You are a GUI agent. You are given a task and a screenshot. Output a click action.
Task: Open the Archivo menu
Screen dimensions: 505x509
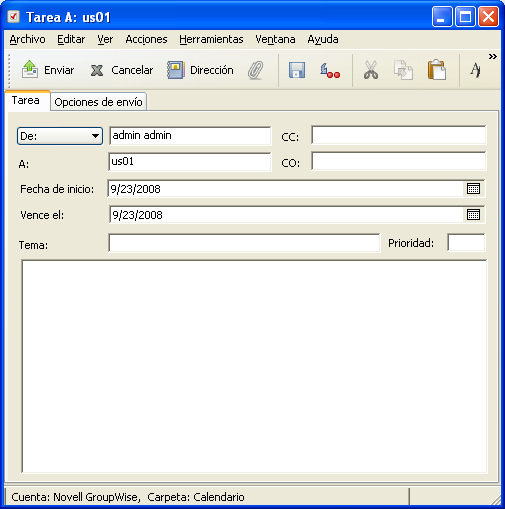[27, 39]
